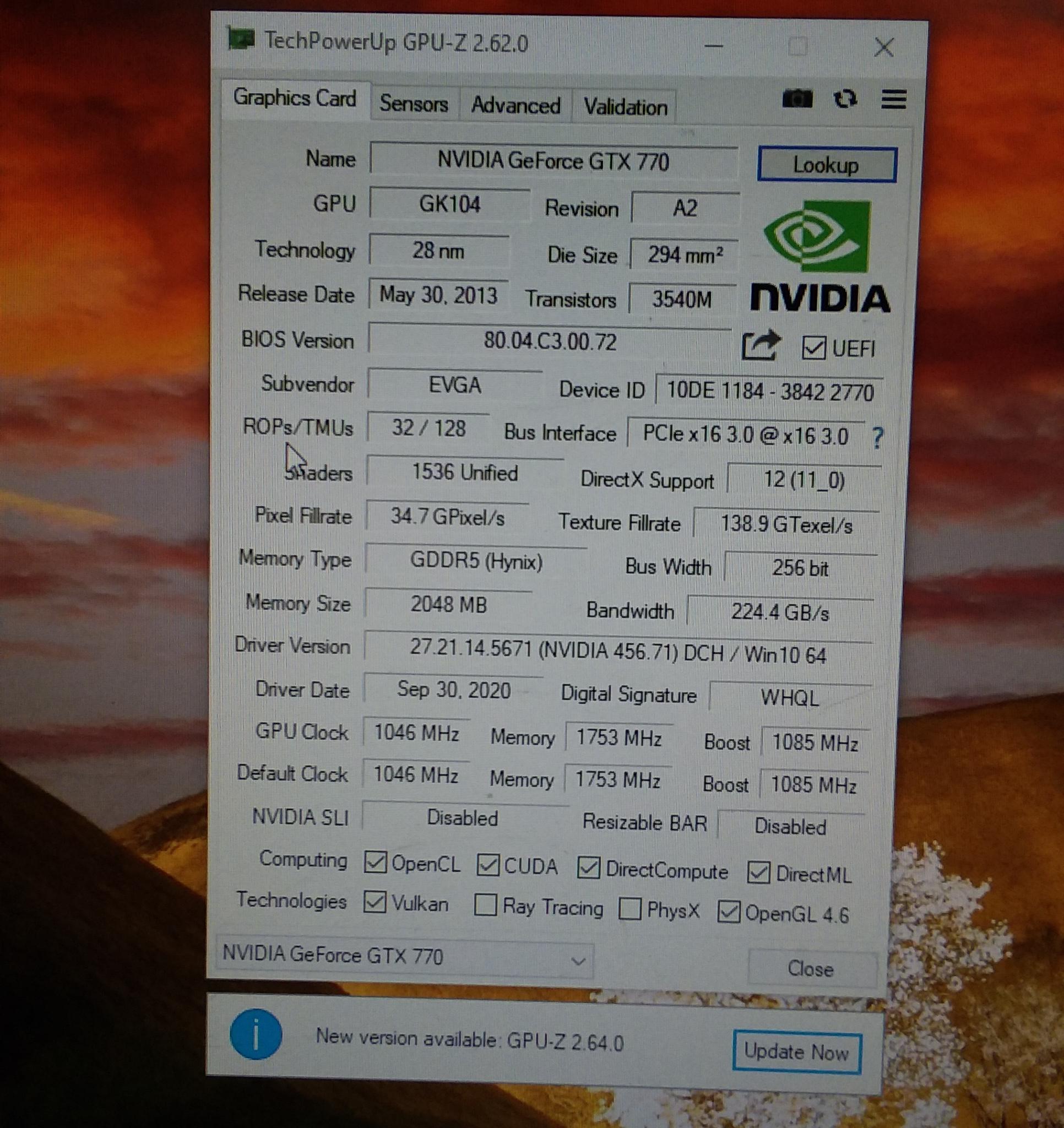Screen dimensions: 1064x1128
Task: Click the BIOS Version field
Action: pos(550,341)
